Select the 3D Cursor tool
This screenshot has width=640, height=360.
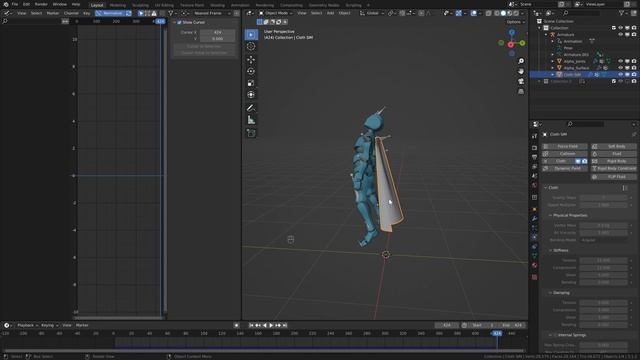tap(251, 47)
